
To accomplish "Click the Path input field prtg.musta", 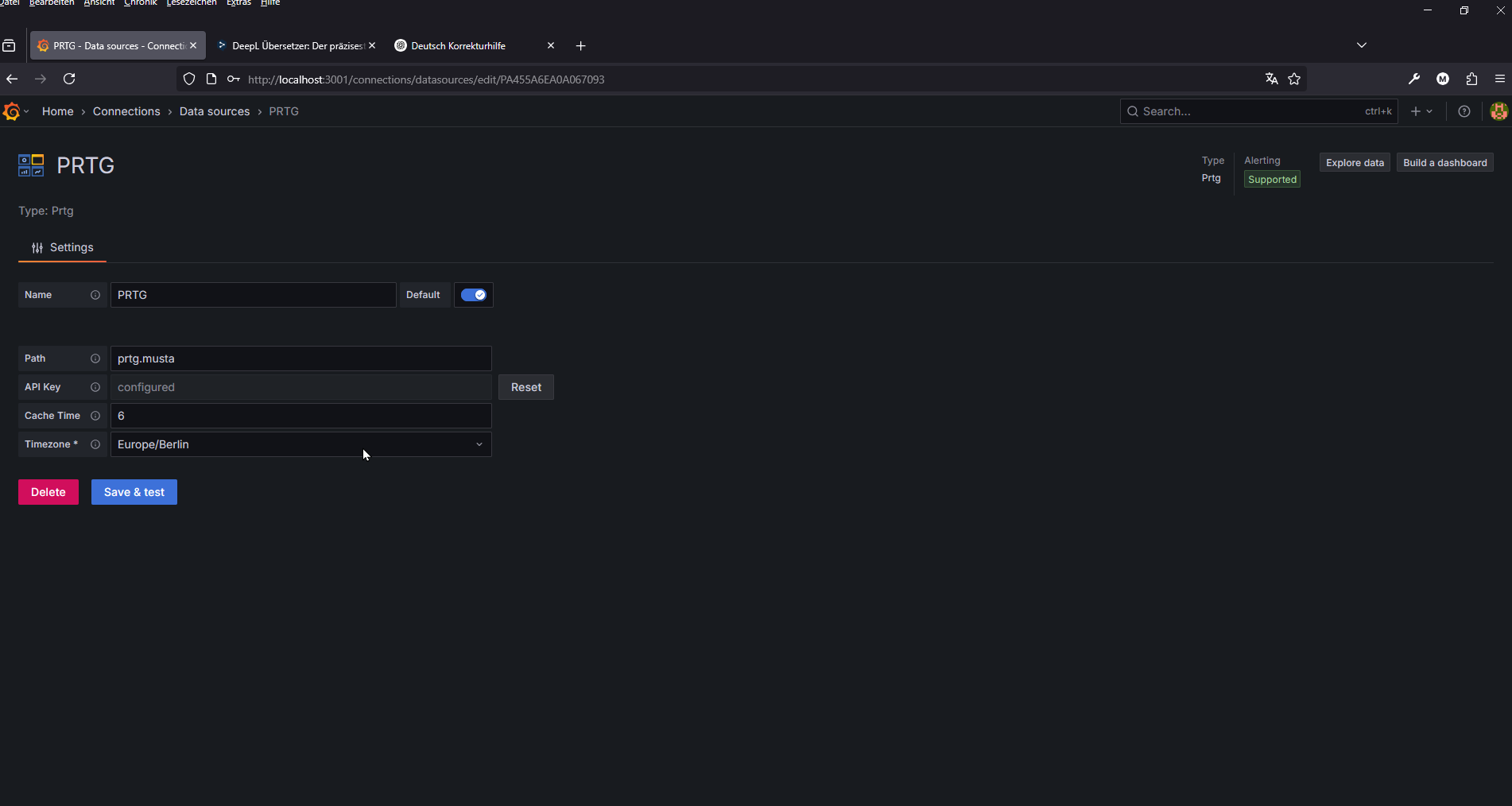I will 301,358.
